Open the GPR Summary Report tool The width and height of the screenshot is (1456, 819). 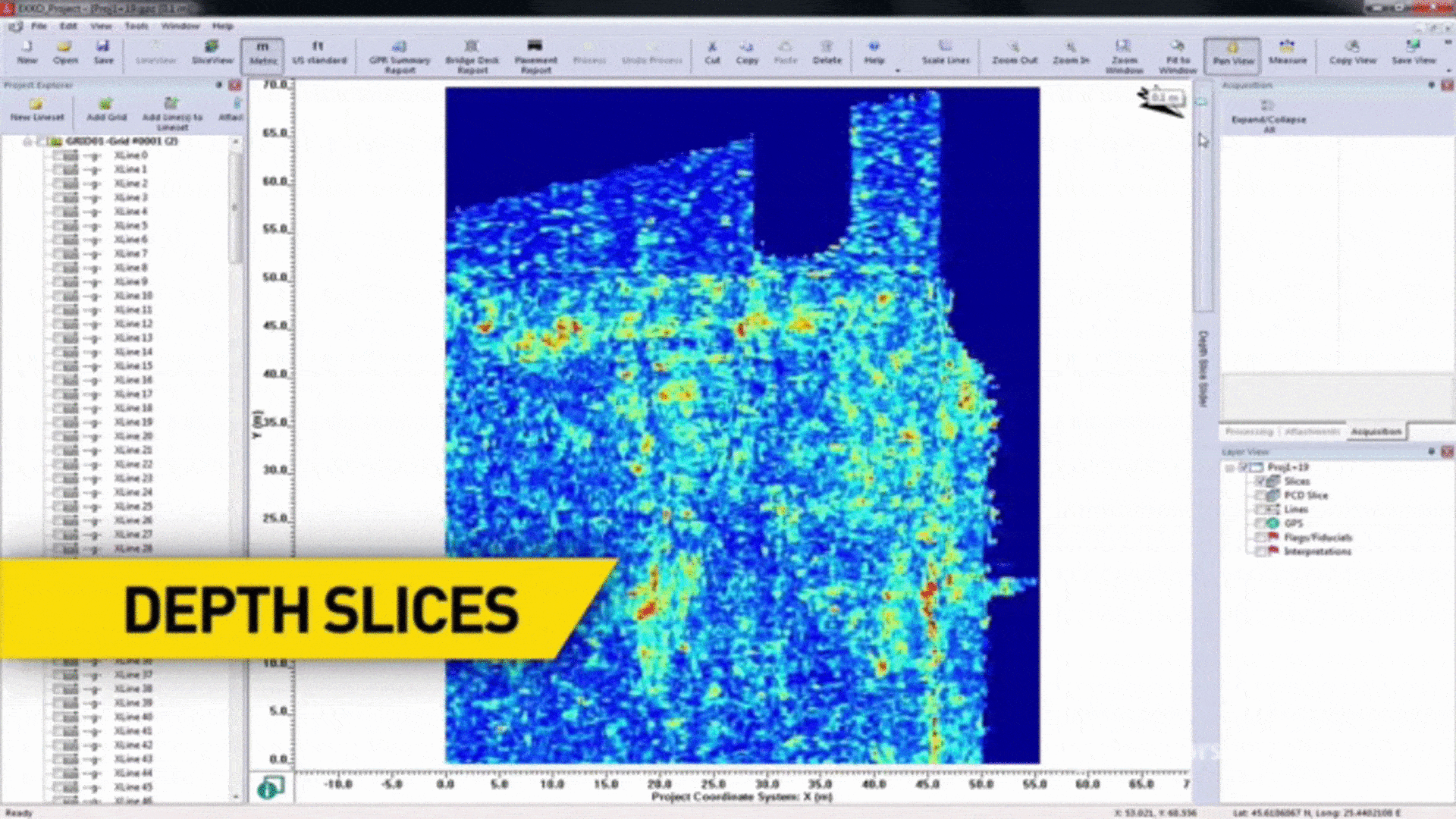(x=400, y=58)
